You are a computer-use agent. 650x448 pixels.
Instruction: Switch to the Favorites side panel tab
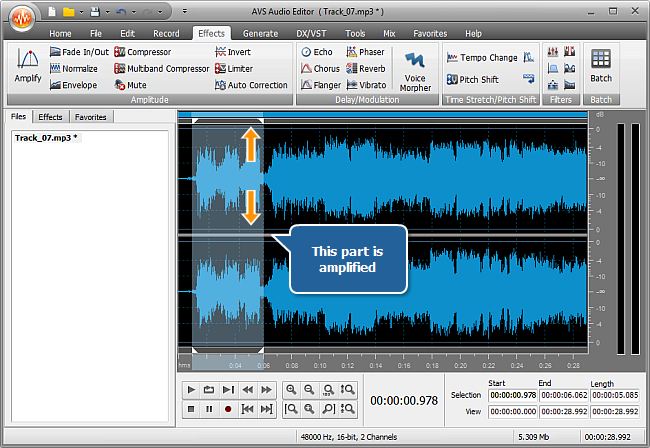pos(90,117)
